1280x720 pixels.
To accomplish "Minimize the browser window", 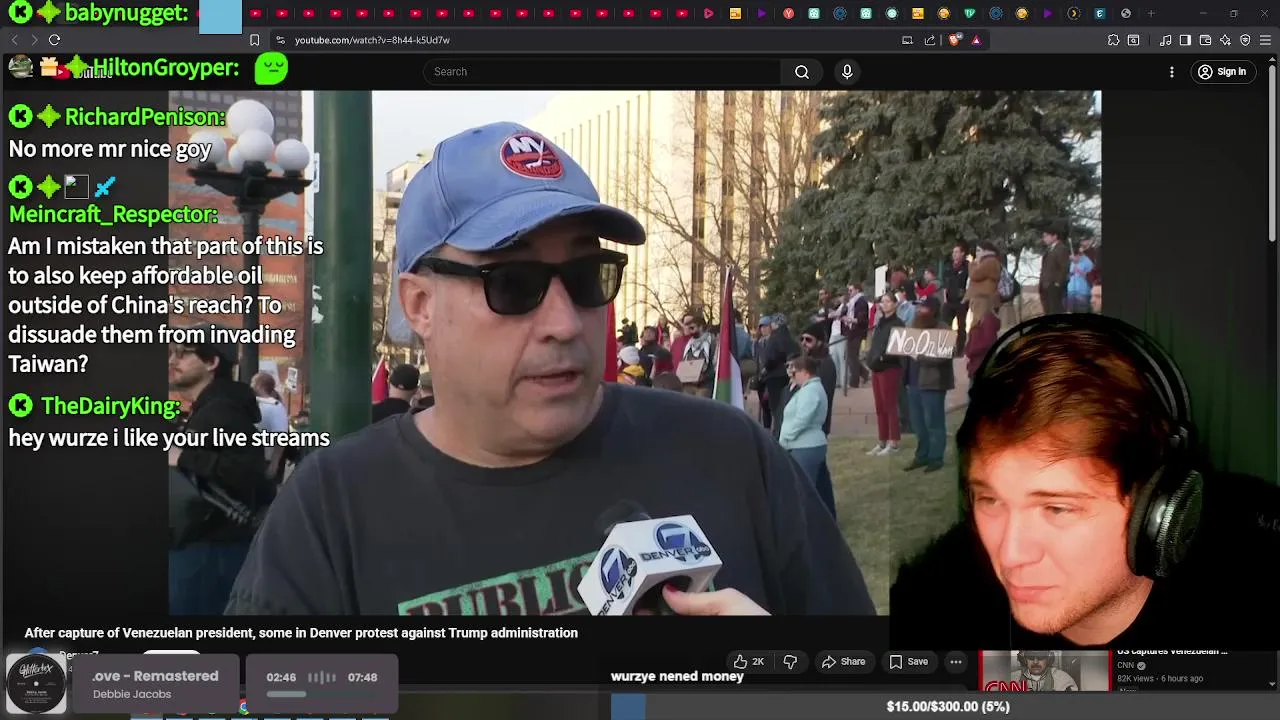I will (1203, 13).
